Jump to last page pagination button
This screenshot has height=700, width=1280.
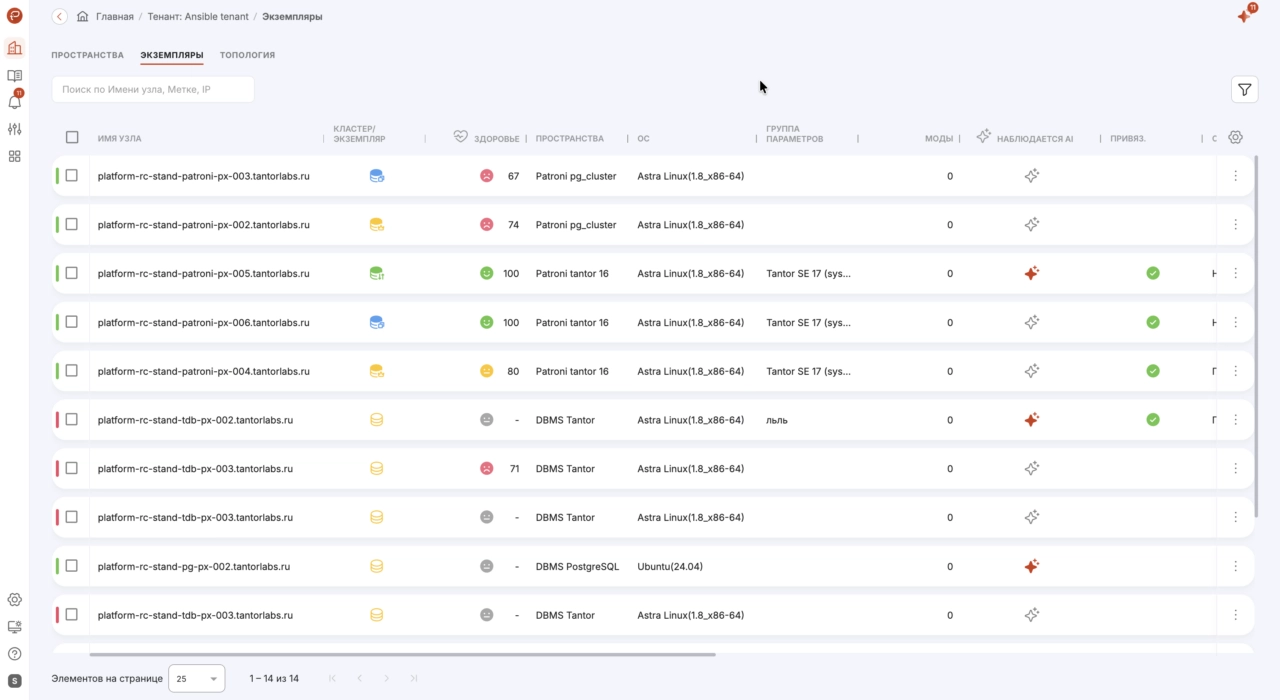(414, 678)
